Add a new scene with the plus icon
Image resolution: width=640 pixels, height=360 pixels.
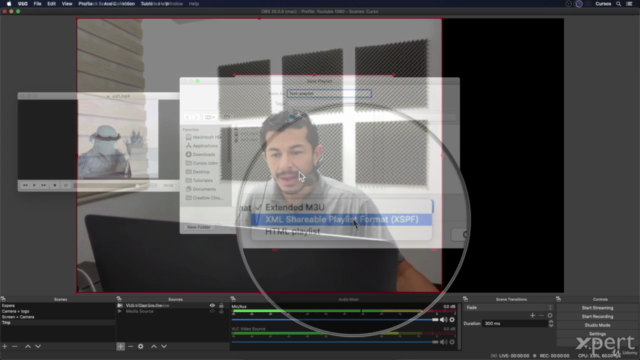coord(4,346)
